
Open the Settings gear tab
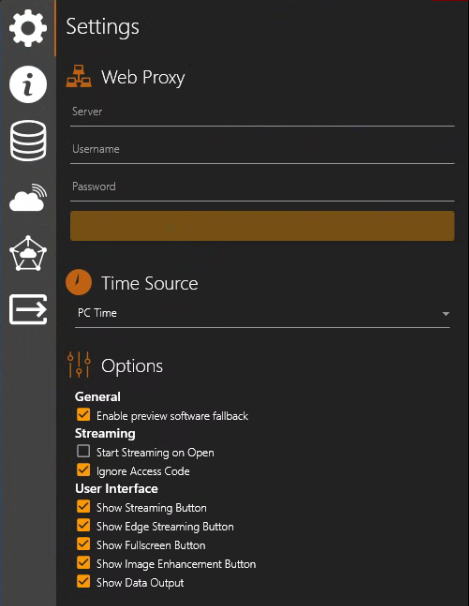tap(28, 28)
